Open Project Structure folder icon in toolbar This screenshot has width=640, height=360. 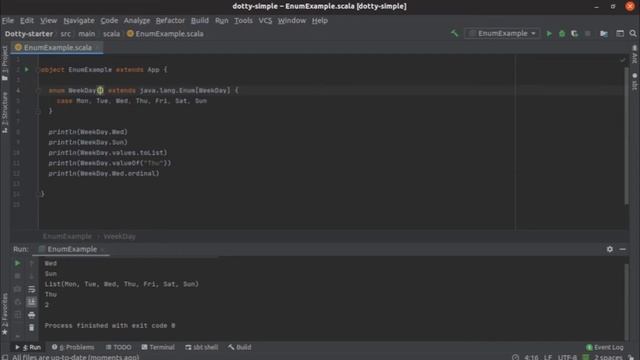[x=604, y=34]
